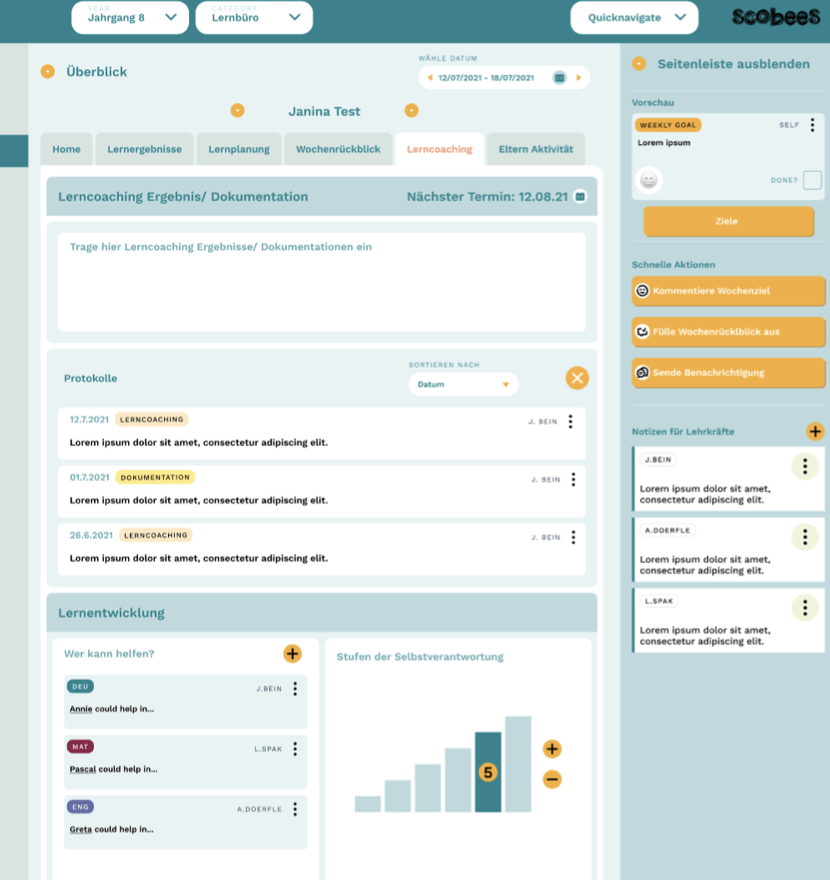Open options menu for J.BEIN teacher note

805,466
